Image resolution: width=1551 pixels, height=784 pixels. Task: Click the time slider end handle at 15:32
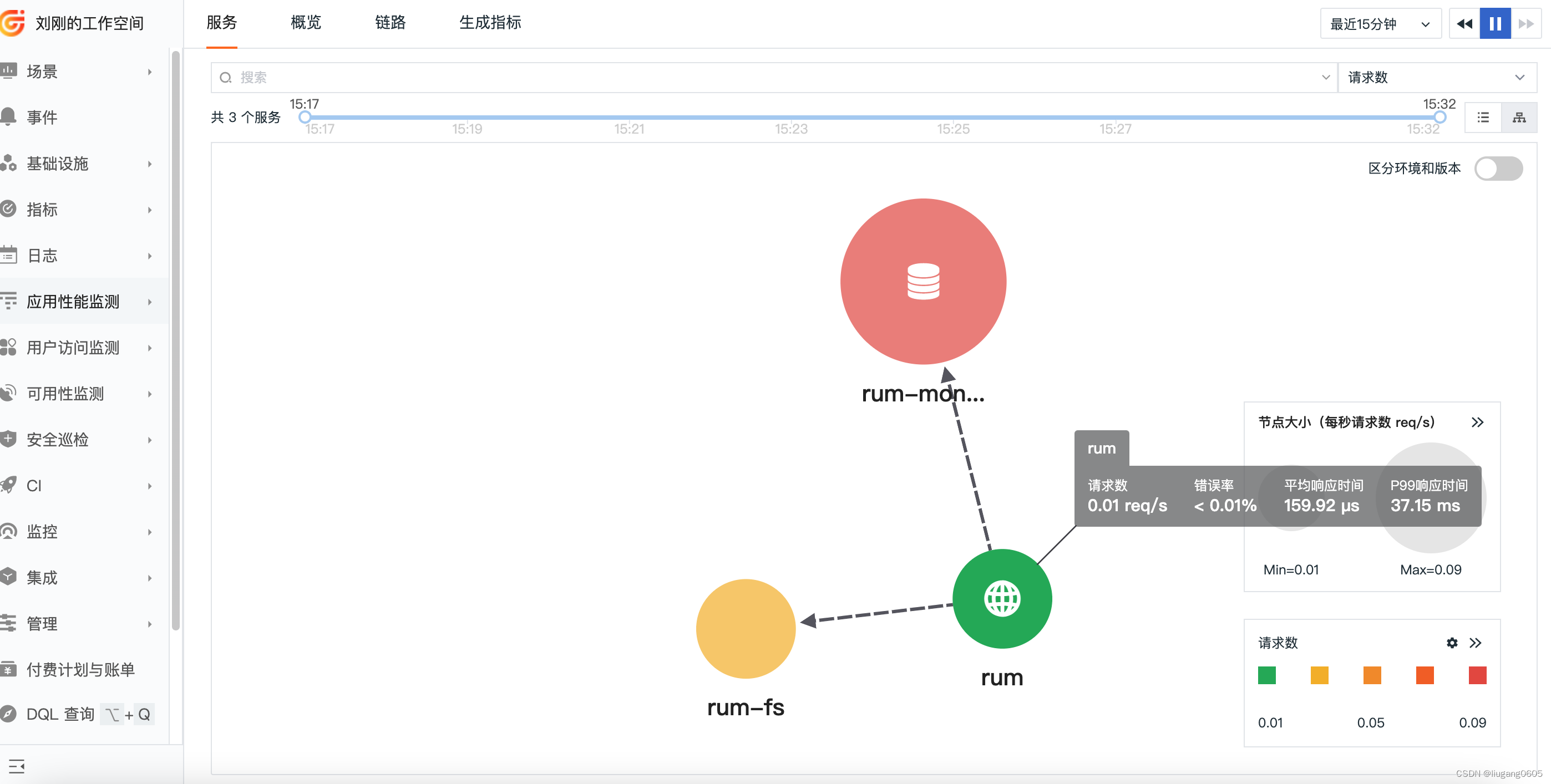pos(1440,117)
